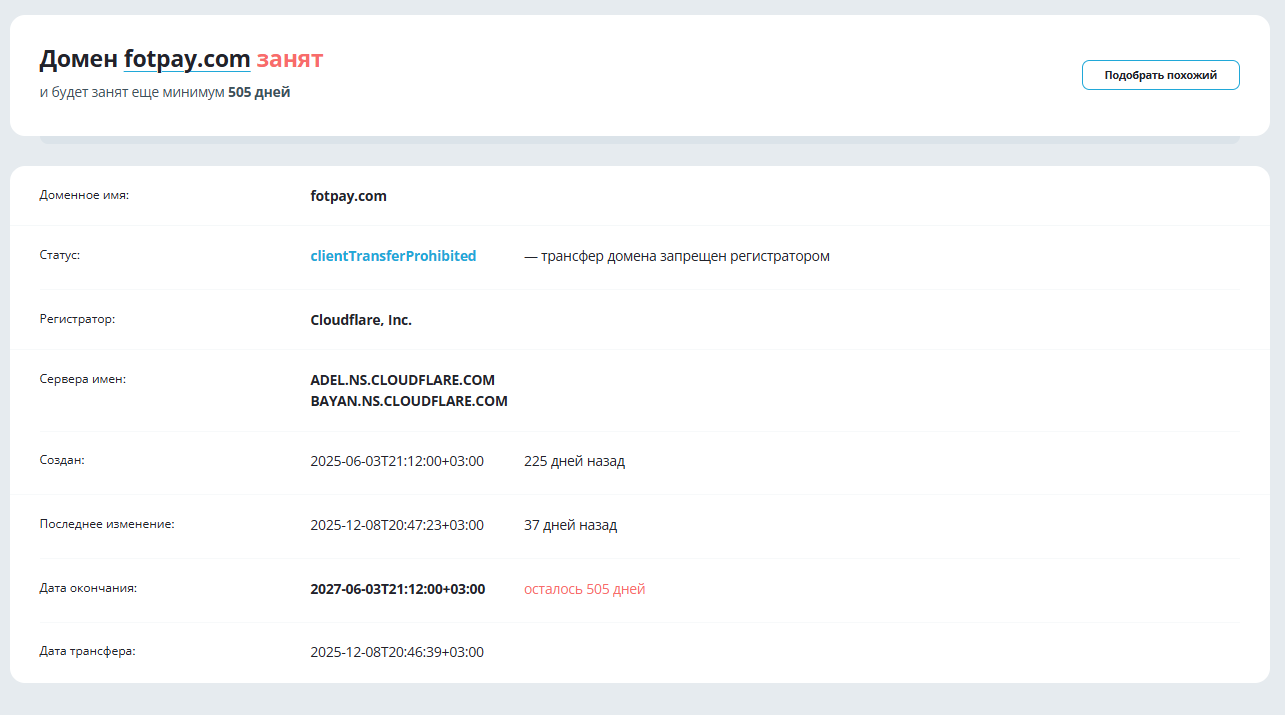Click the "225 дней назад" text
Viewport: 1285px width, 715px height.
(x=574, y=461)
